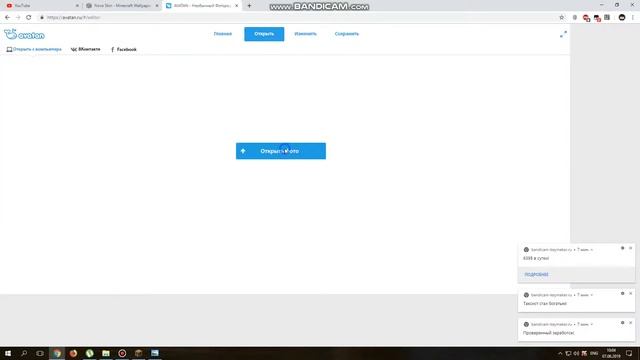The height and width of the screenshot is (360, 640).
Task: Choose 'Открыть с компьютера' option
Action: (x=34, y=49)
